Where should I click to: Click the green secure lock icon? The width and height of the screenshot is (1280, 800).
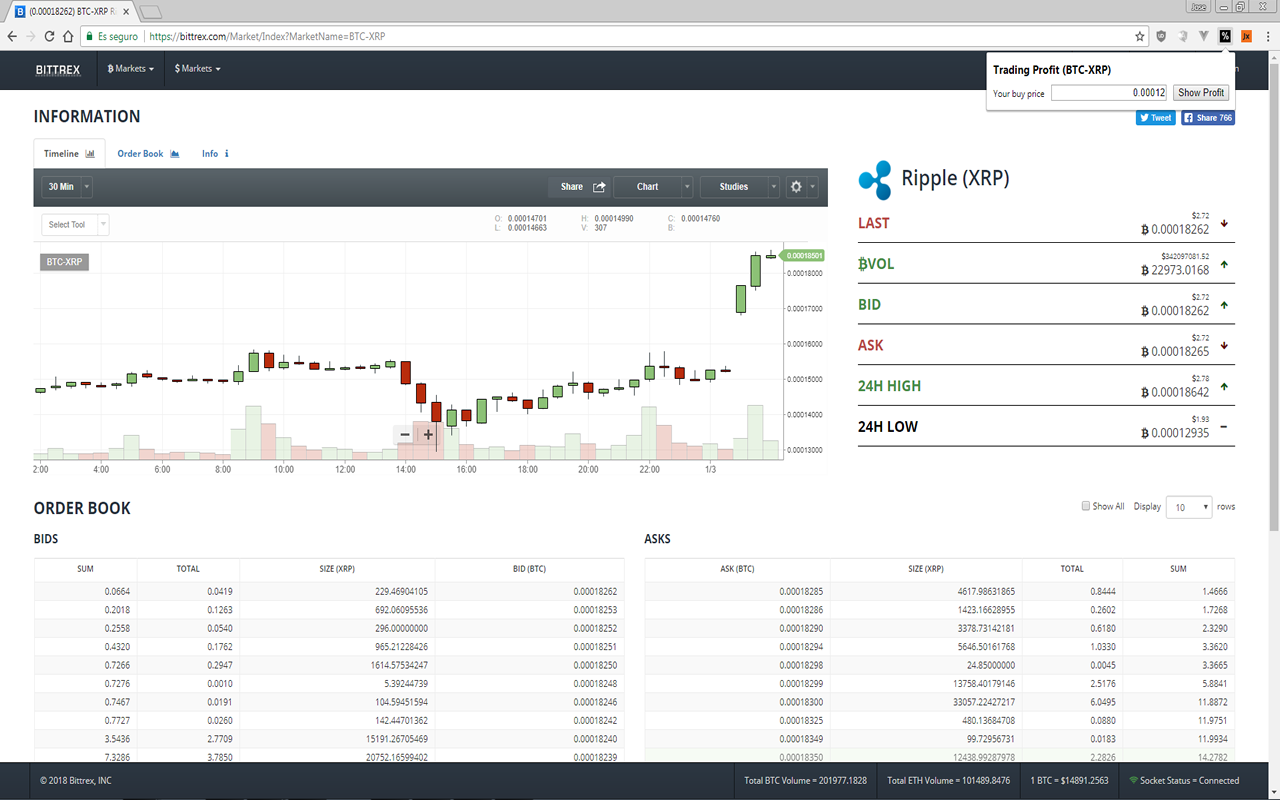[89, 36]
